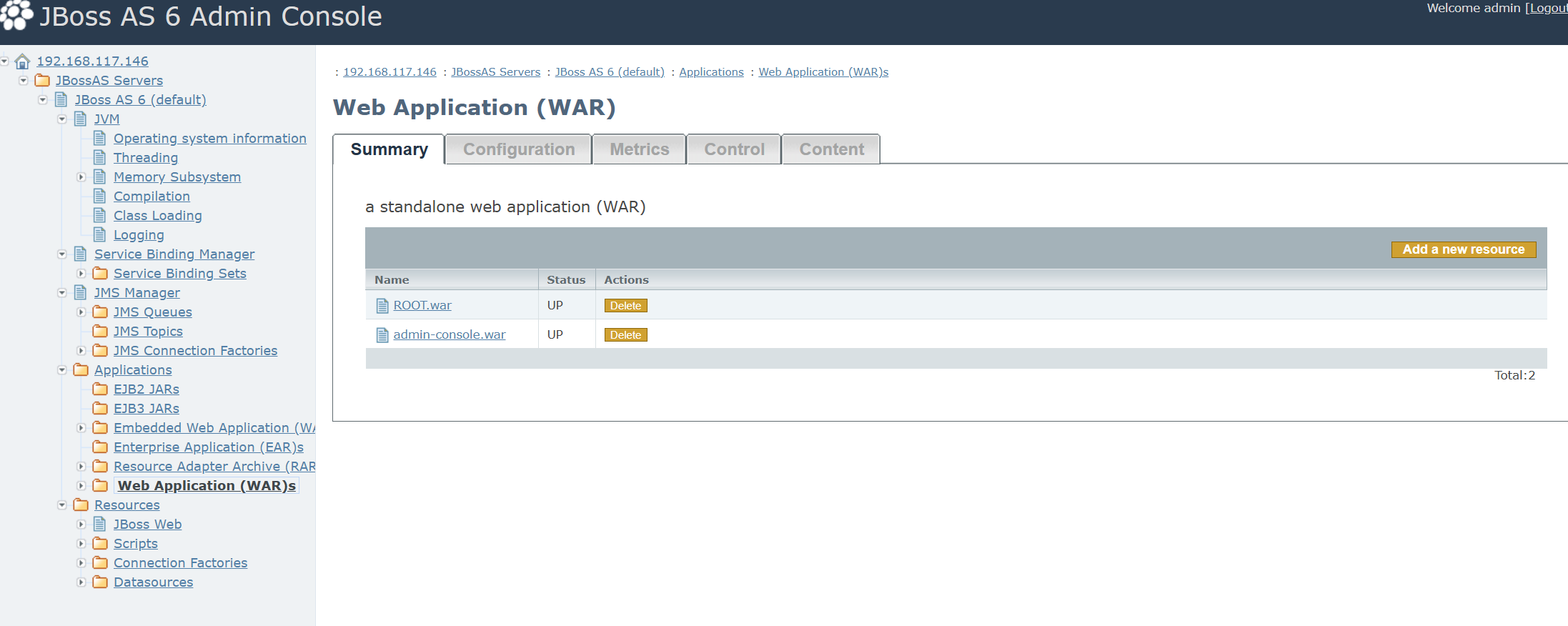This screenshot has height=626, width=1568.
Task: Expand the Service Binding Sets node
Action: coord(81,274)
